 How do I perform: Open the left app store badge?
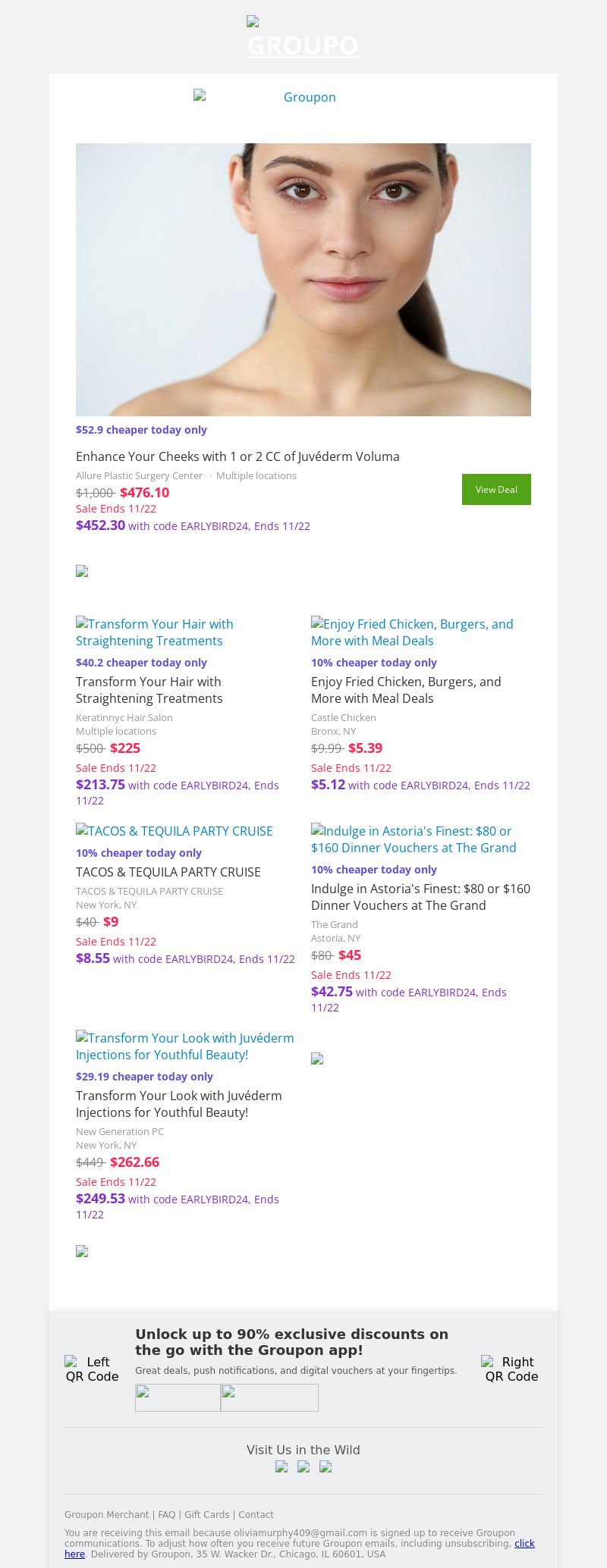178,1397
